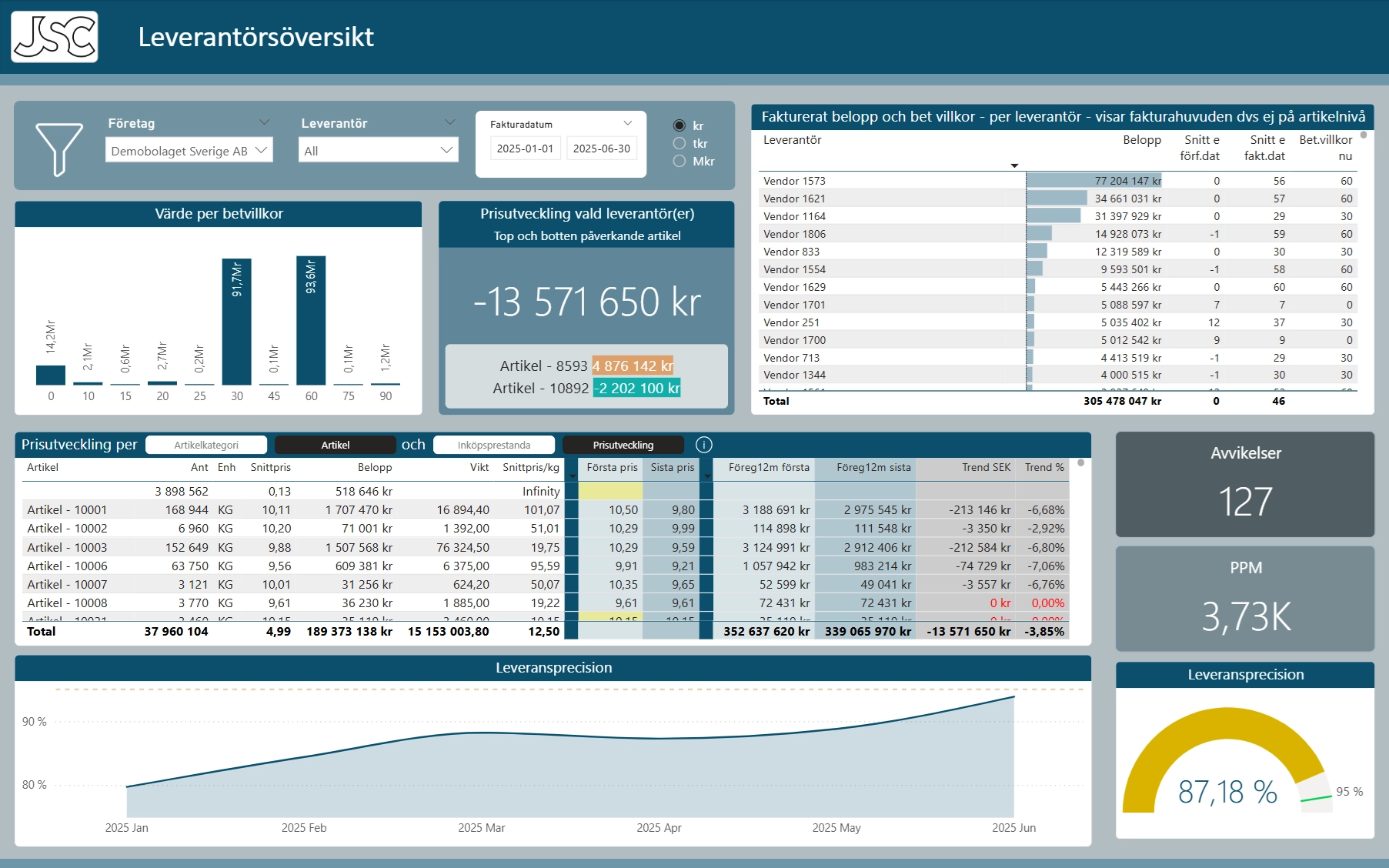Click the funnel filter icon
1389x868 pixels.
pos(59,149)
